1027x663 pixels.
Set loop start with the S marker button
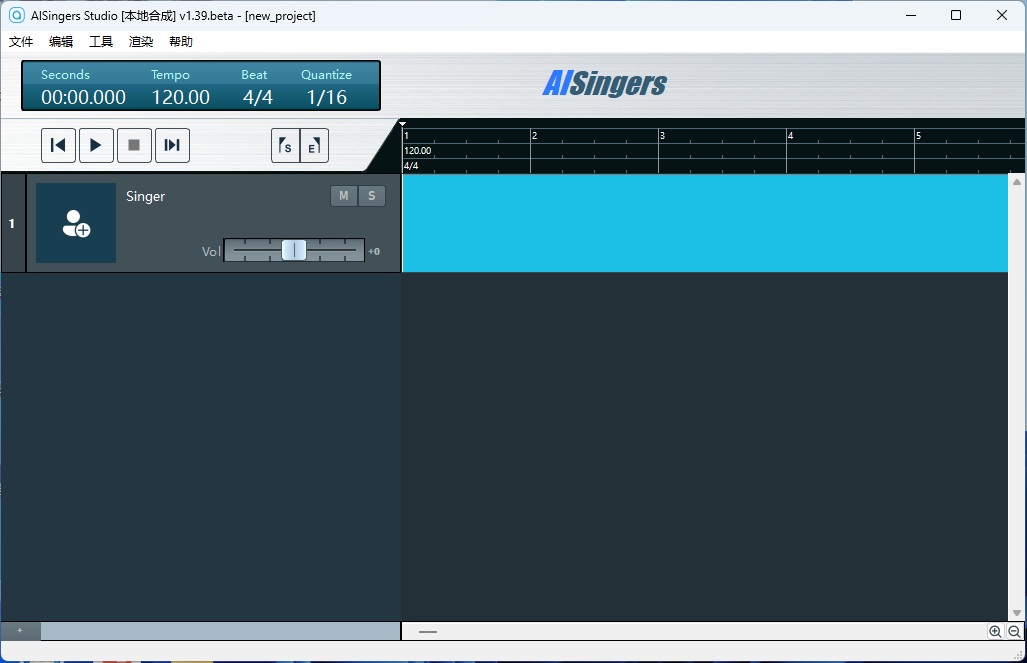[286, 145]
